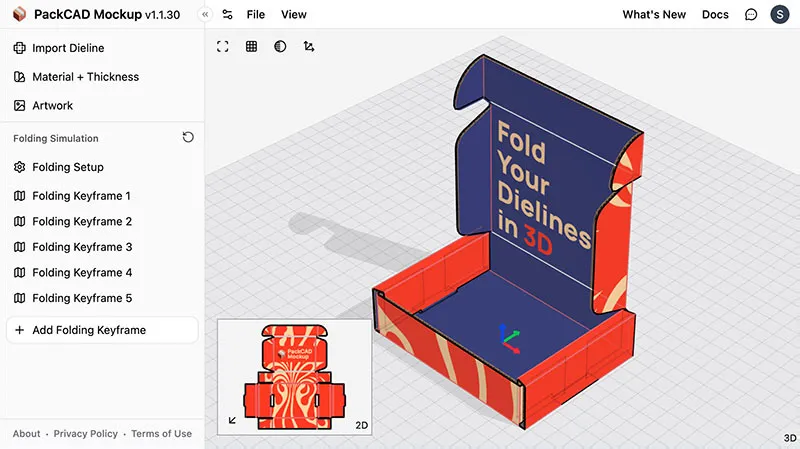Click the PackCAD box logo icon
Image resolution: width=800 pixels, height=449 pixels.
[x=19, y=14]
